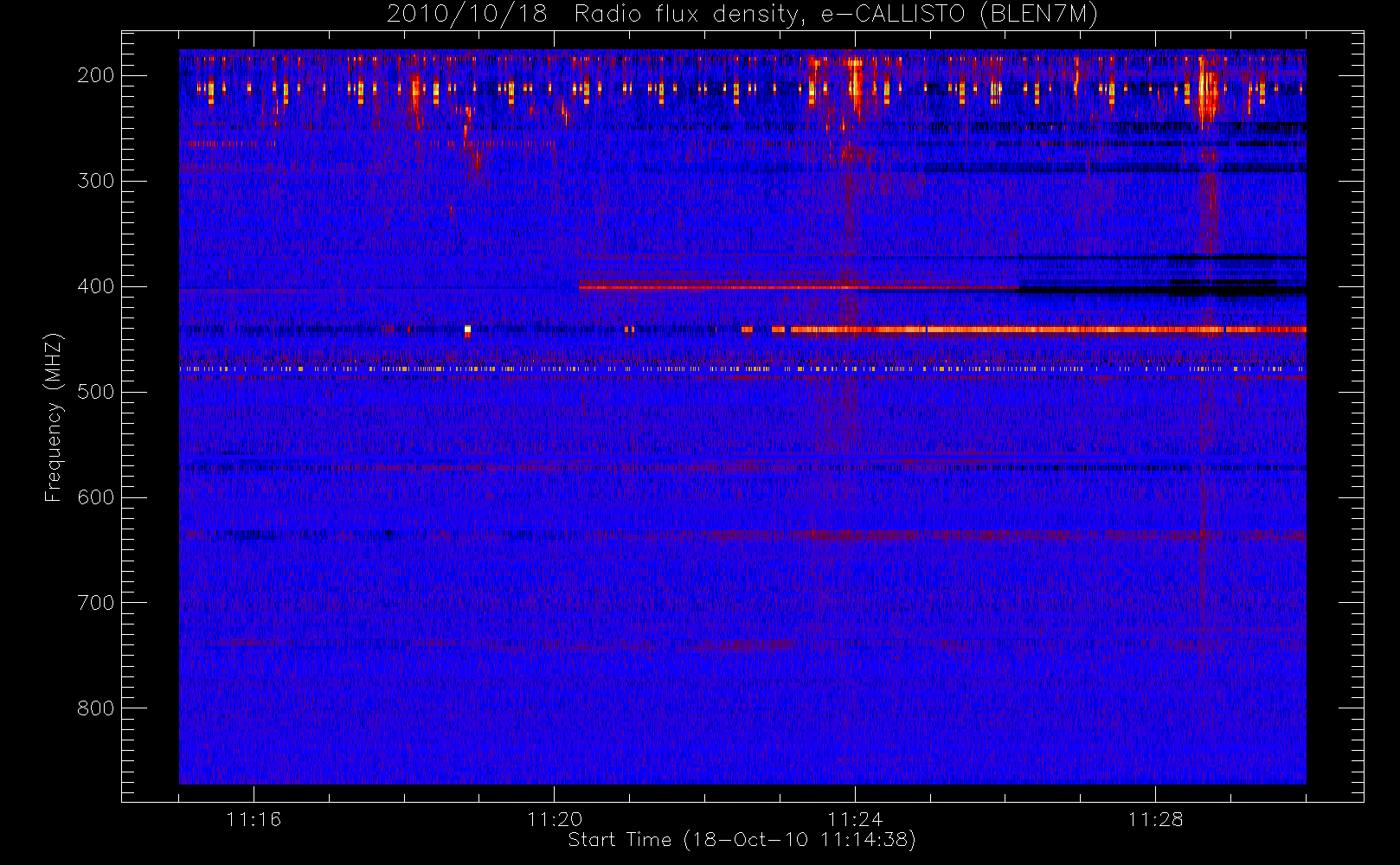Click the bright orange emission band near 440 MHz
Image resolution: width=1400 pixels, height=865 pixels.
click(x=1047, y=330)
